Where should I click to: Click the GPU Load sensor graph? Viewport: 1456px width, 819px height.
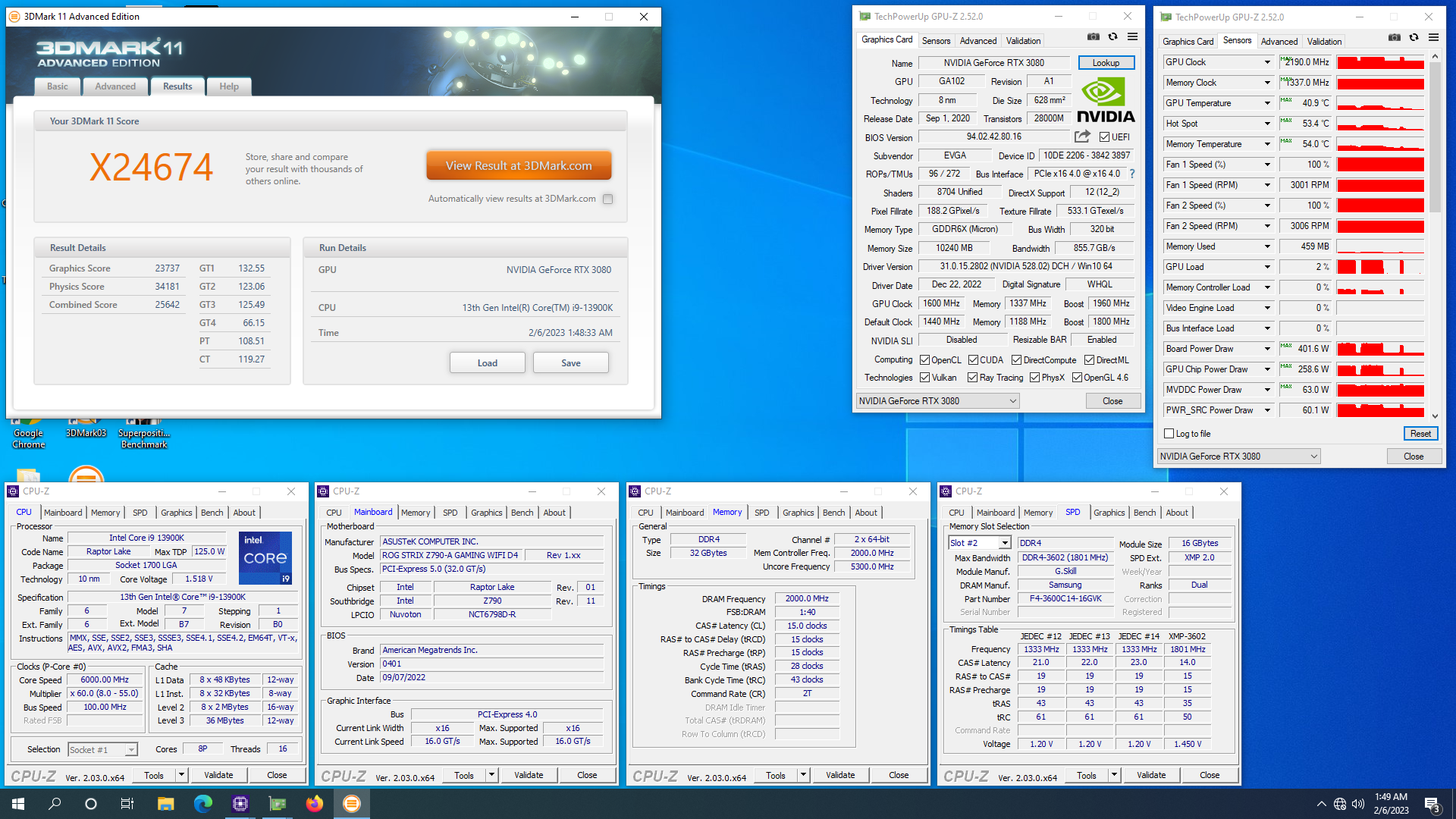1380,267
